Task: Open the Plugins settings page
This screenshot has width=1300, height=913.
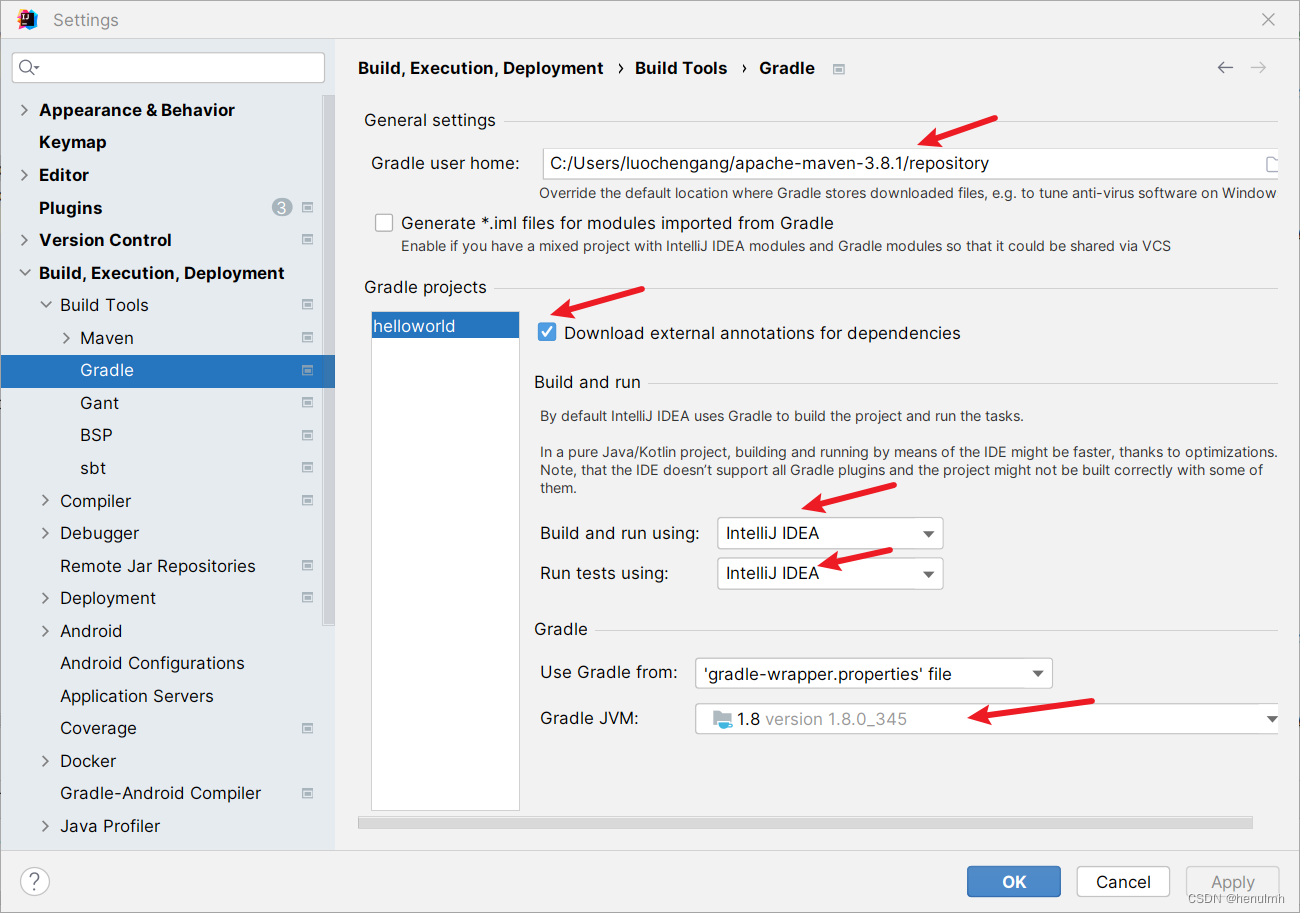Action: click(70, 208)
